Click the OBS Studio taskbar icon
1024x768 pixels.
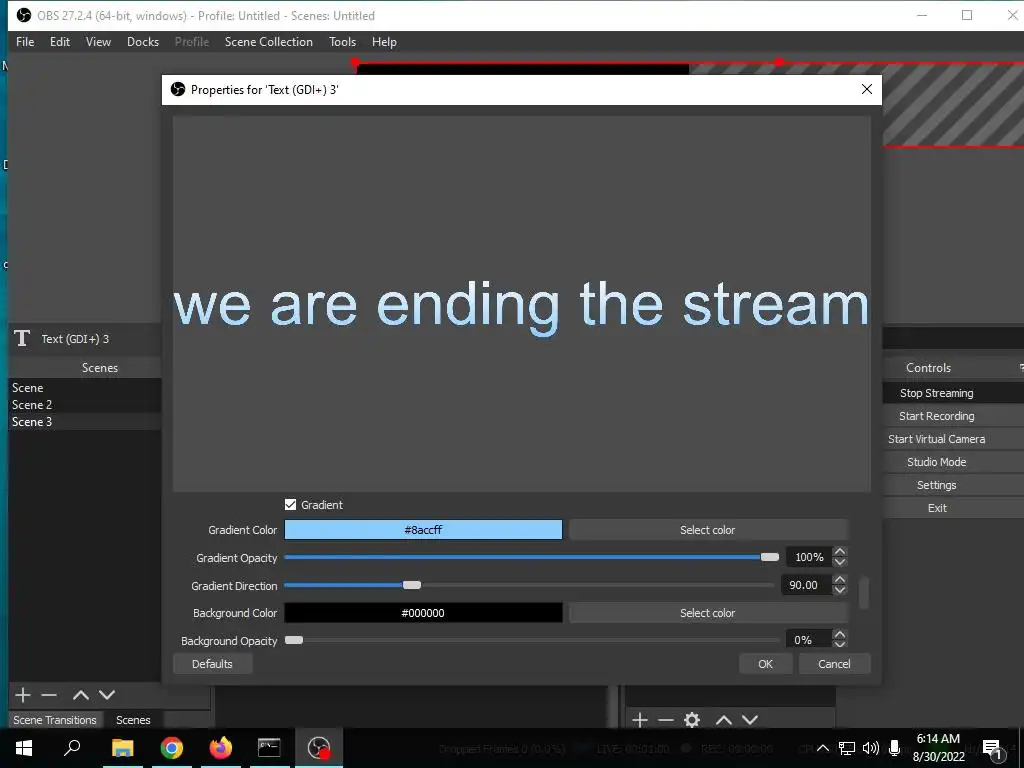319,748
